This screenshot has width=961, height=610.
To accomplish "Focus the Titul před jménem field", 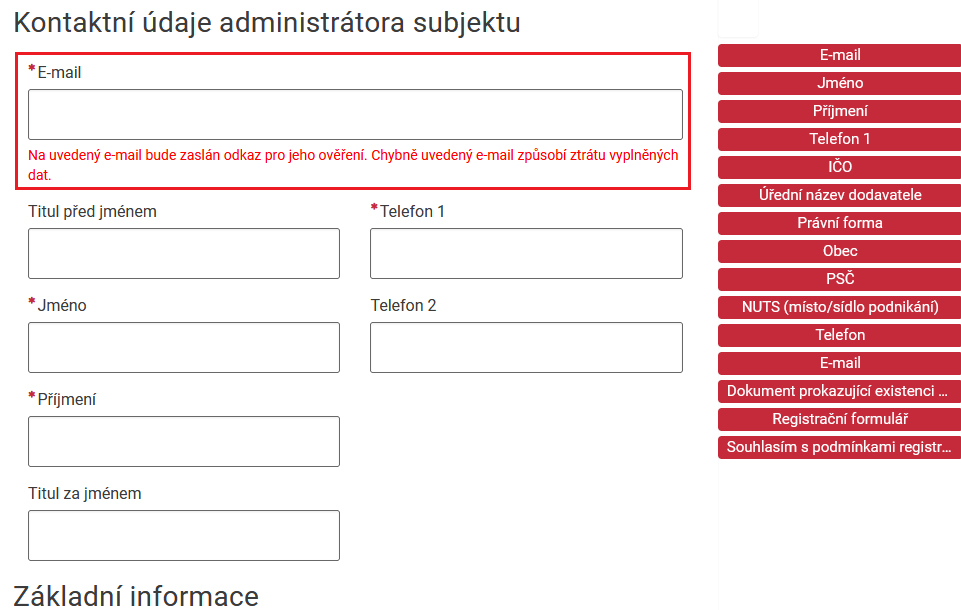I will [x=184, y=253].
